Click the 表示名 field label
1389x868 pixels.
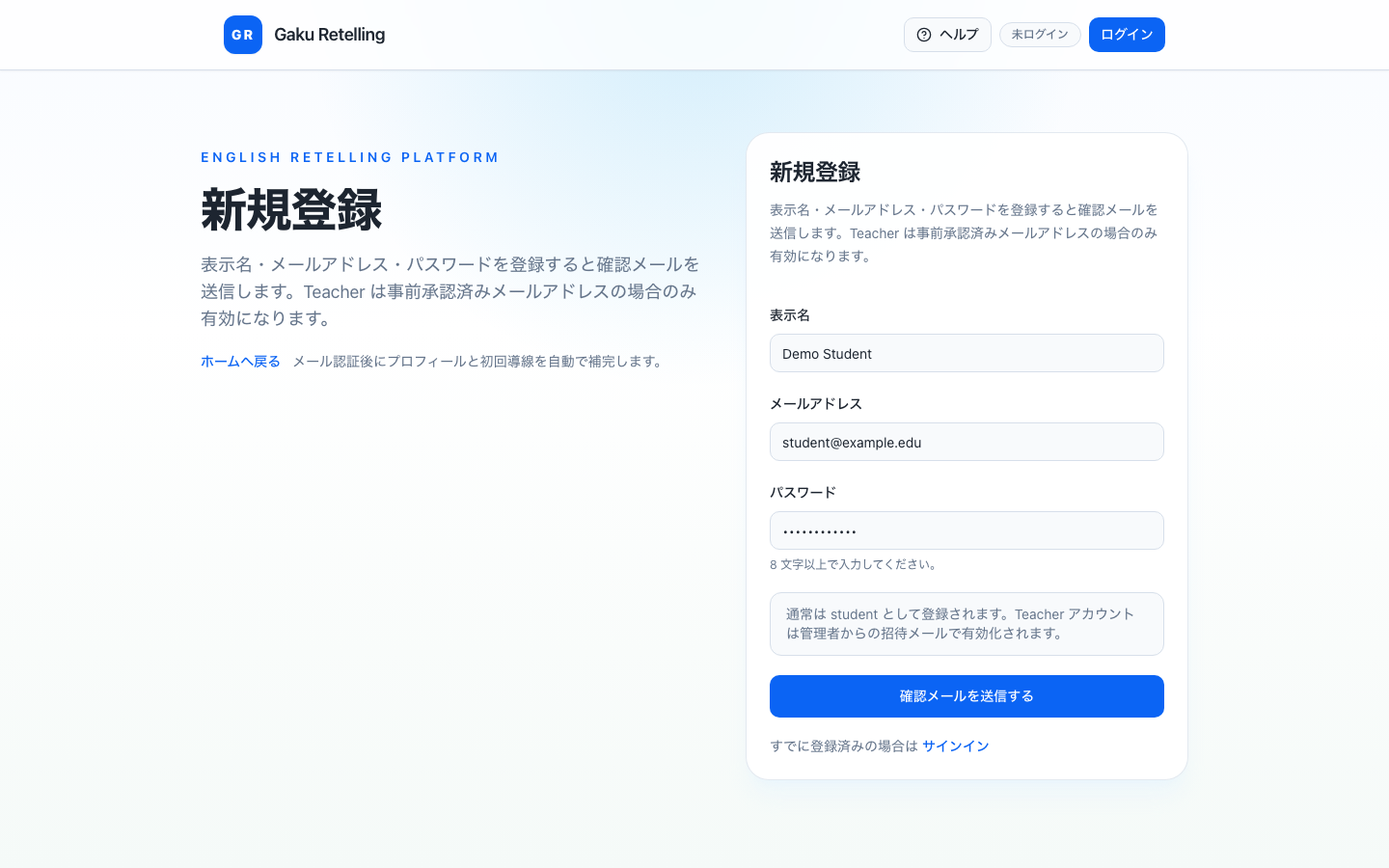[x=790, y=315]
